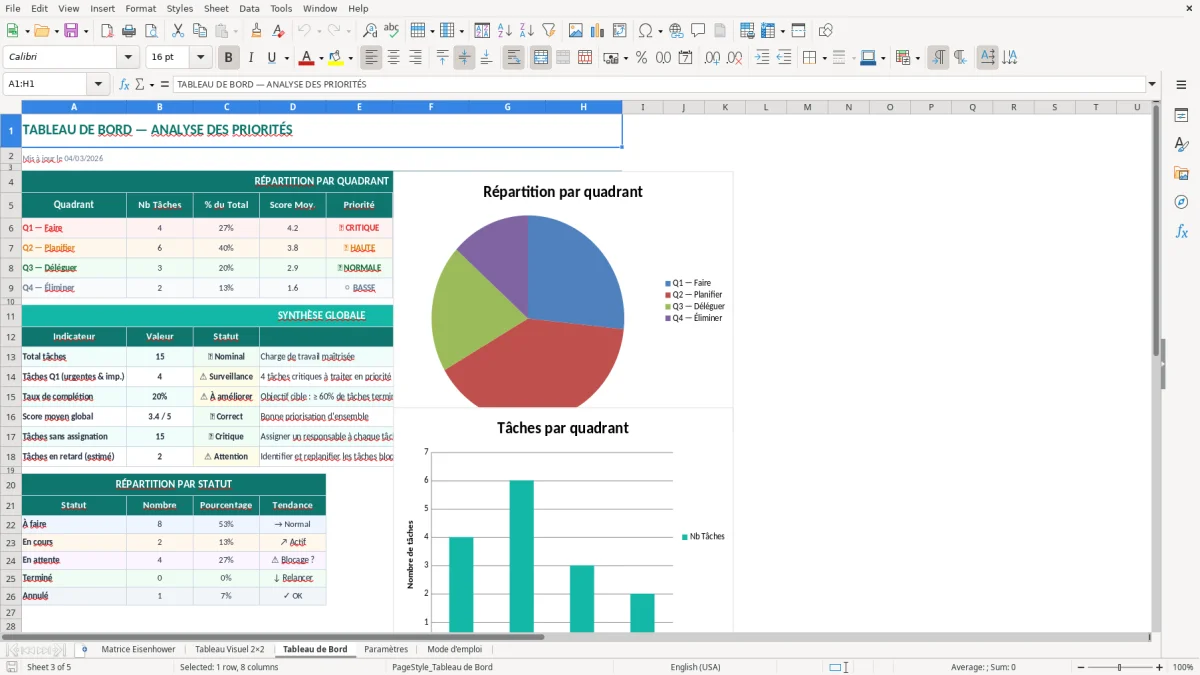Viewport: 1200px width, 675px height.
Task: Click inside the formula input line
Action: pyautogui.click(x=659, y=84)
